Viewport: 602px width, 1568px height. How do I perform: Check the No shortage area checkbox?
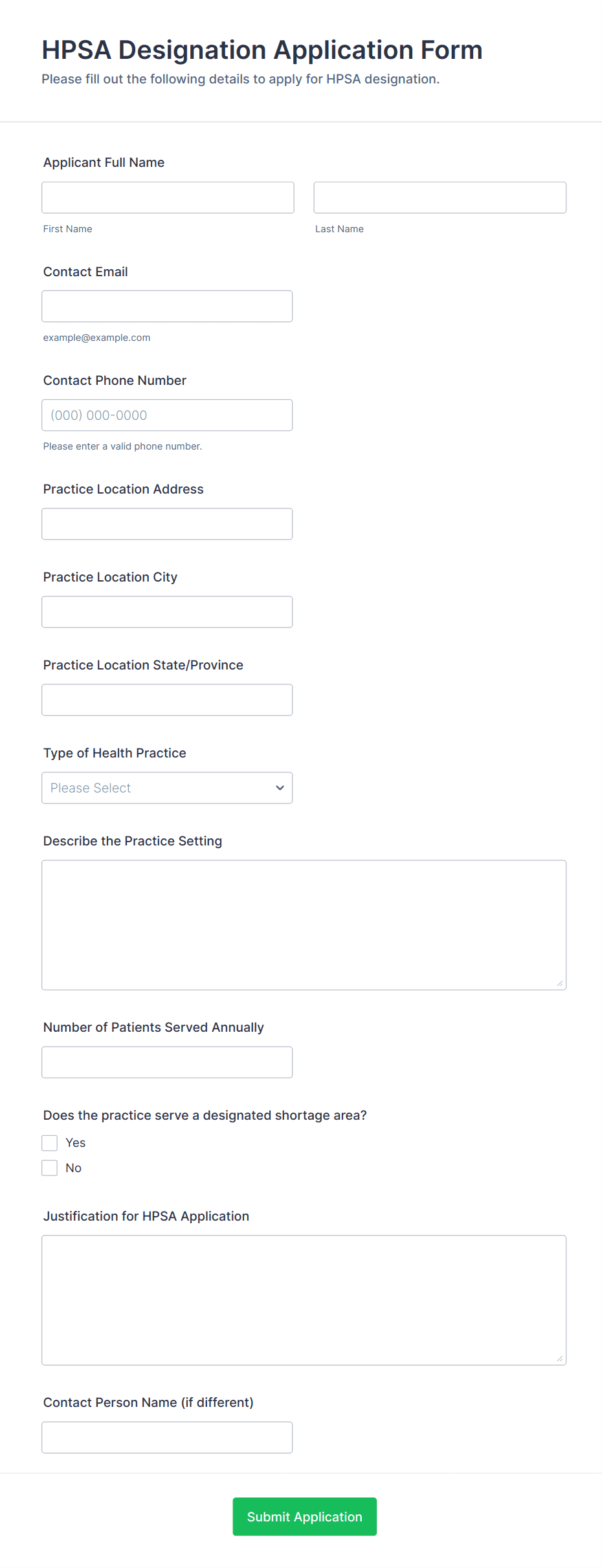point(50,1168)
